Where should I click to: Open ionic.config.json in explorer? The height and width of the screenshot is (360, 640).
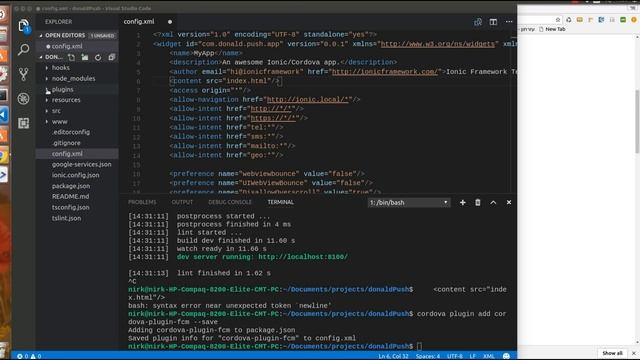[75, 175]
